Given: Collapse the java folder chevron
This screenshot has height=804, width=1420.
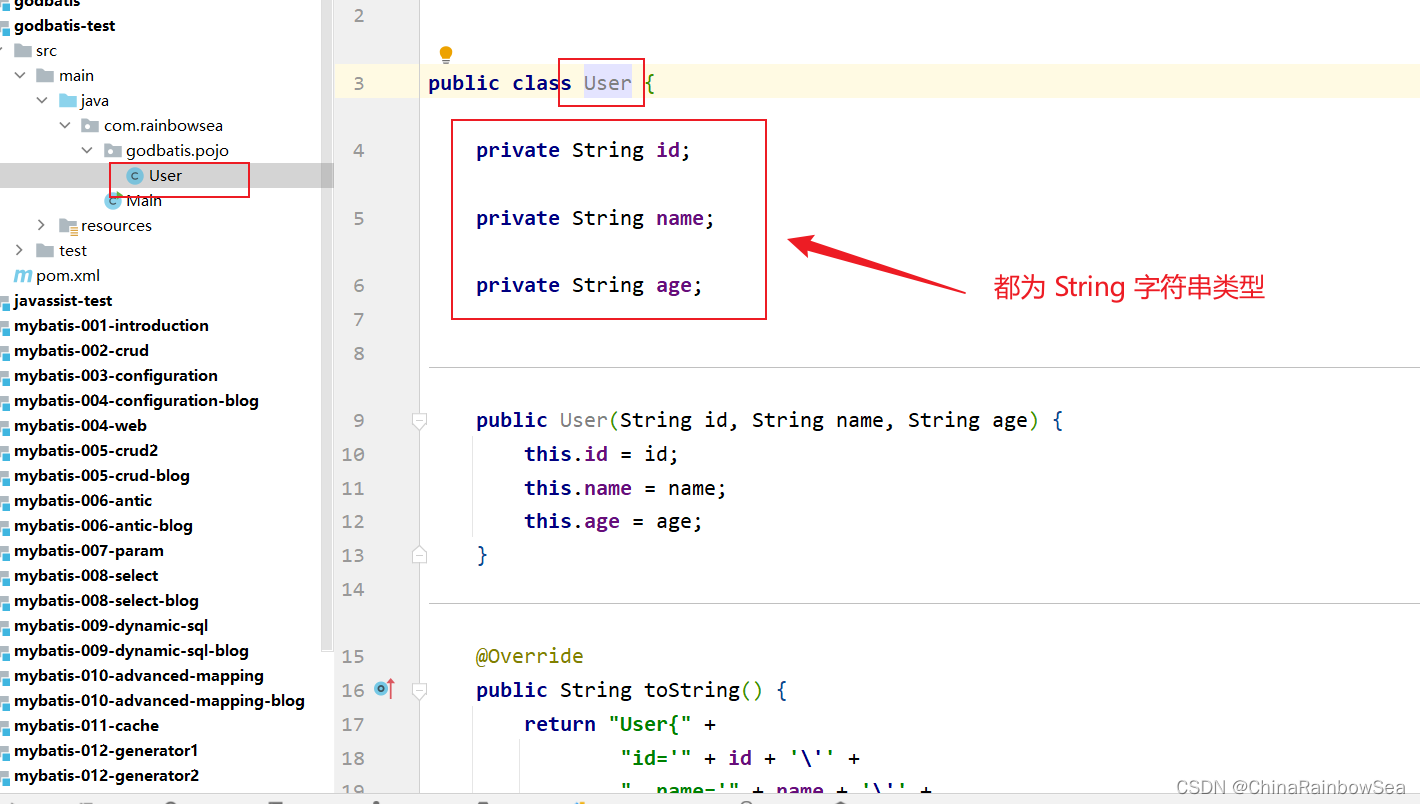Looking at the screenshot, I should 42,100.
